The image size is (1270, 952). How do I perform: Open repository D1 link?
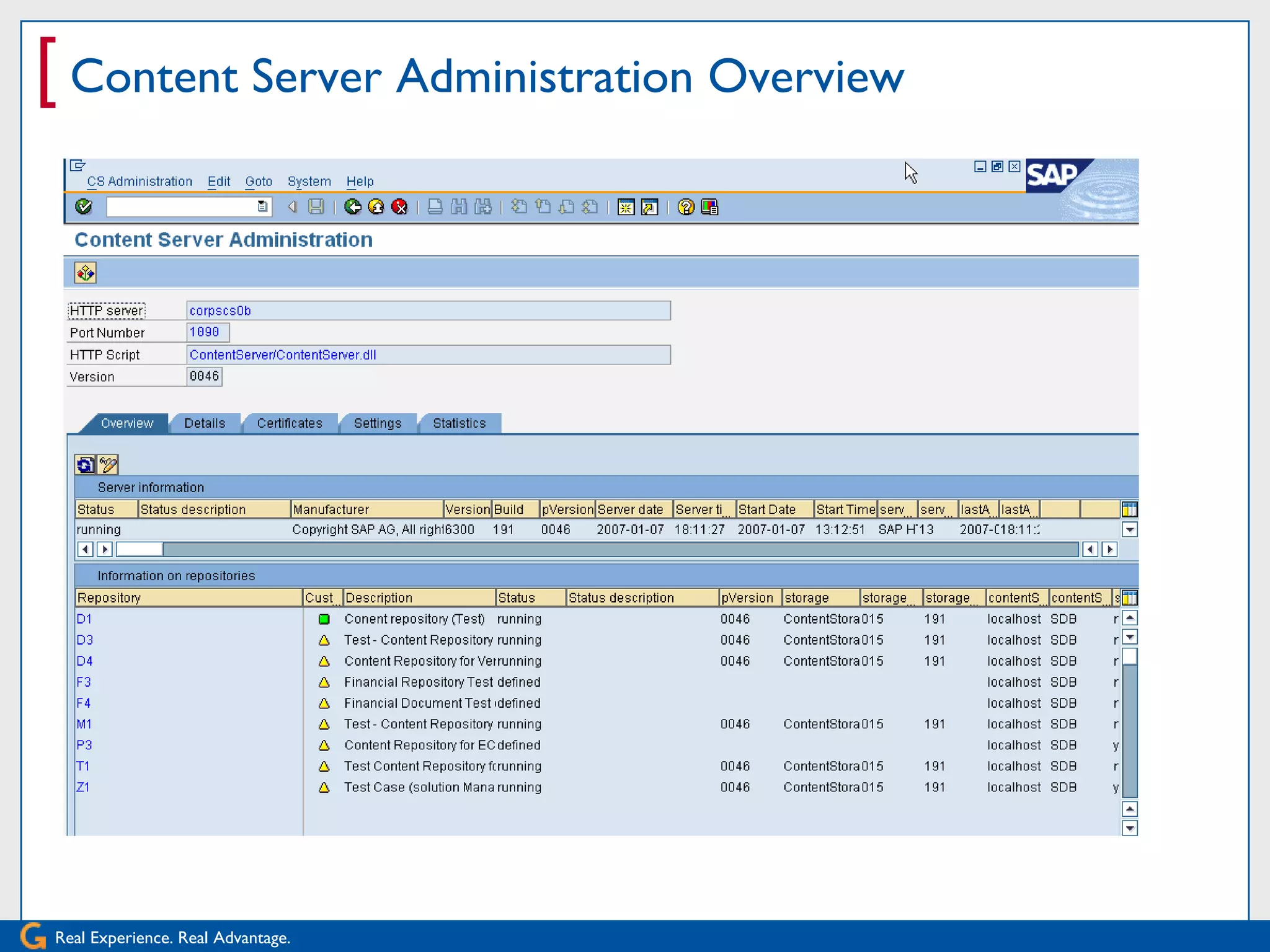coord(84,619)
